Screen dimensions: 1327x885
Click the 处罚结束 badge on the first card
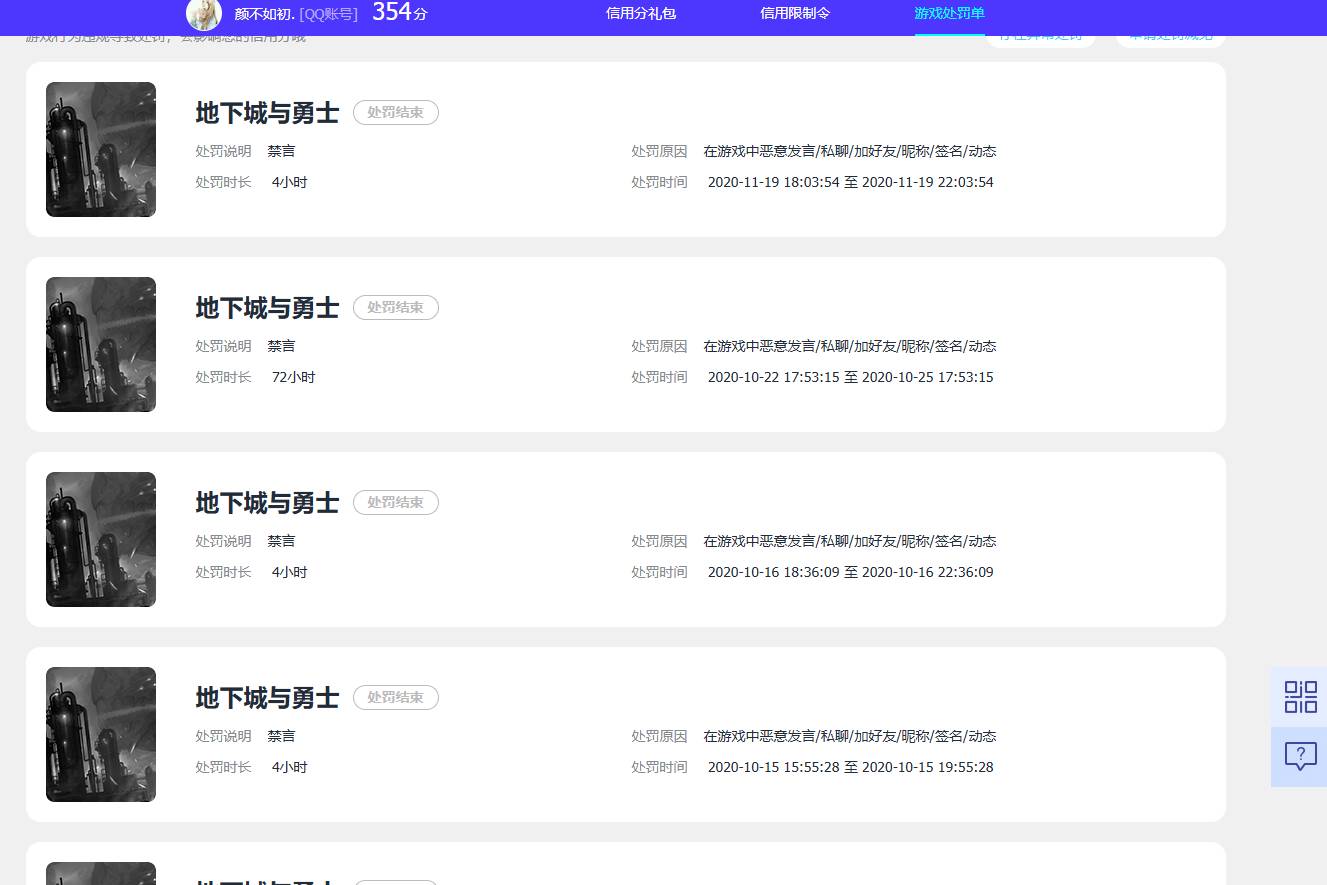(x=396, y=112)
